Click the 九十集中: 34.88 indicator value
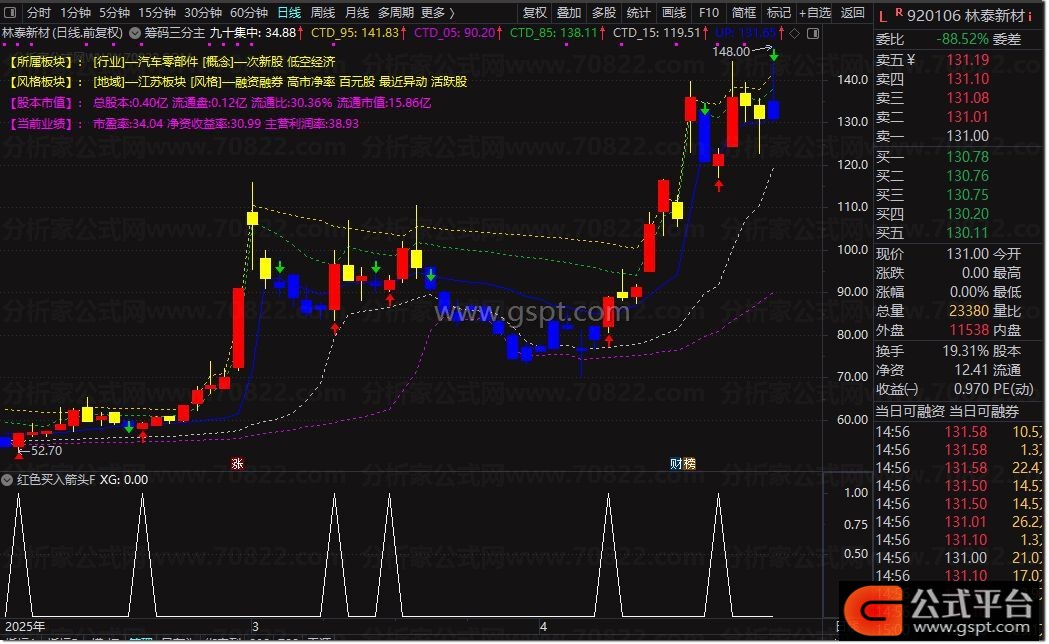The height and width of the screenshot is (644, 1049). (x=253, y=33)
